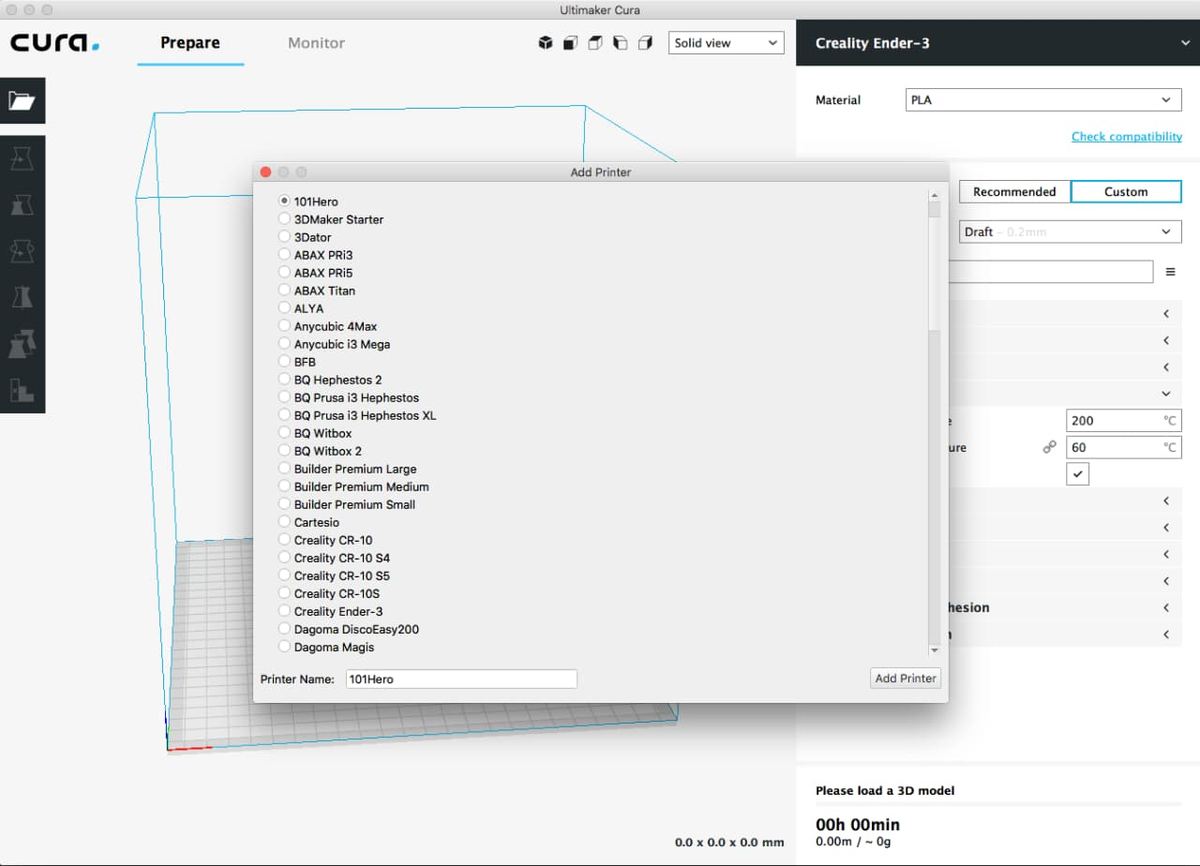Switch to 3D view camera icon

(x=545, y=43)
